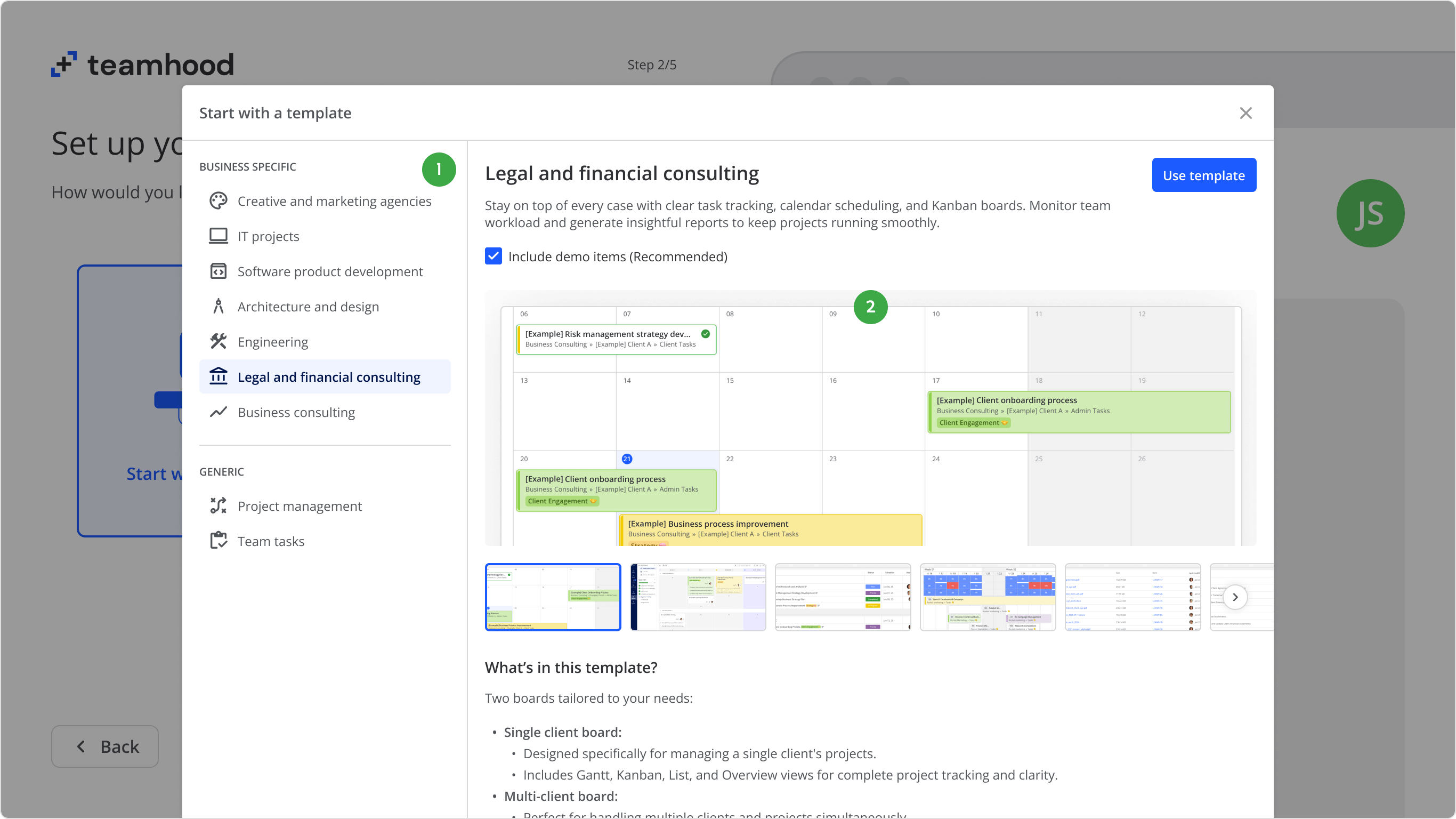Click the clipboard icon for Team tasks
The width and height of the screenshot is (1456, 819).
point(218,541)
